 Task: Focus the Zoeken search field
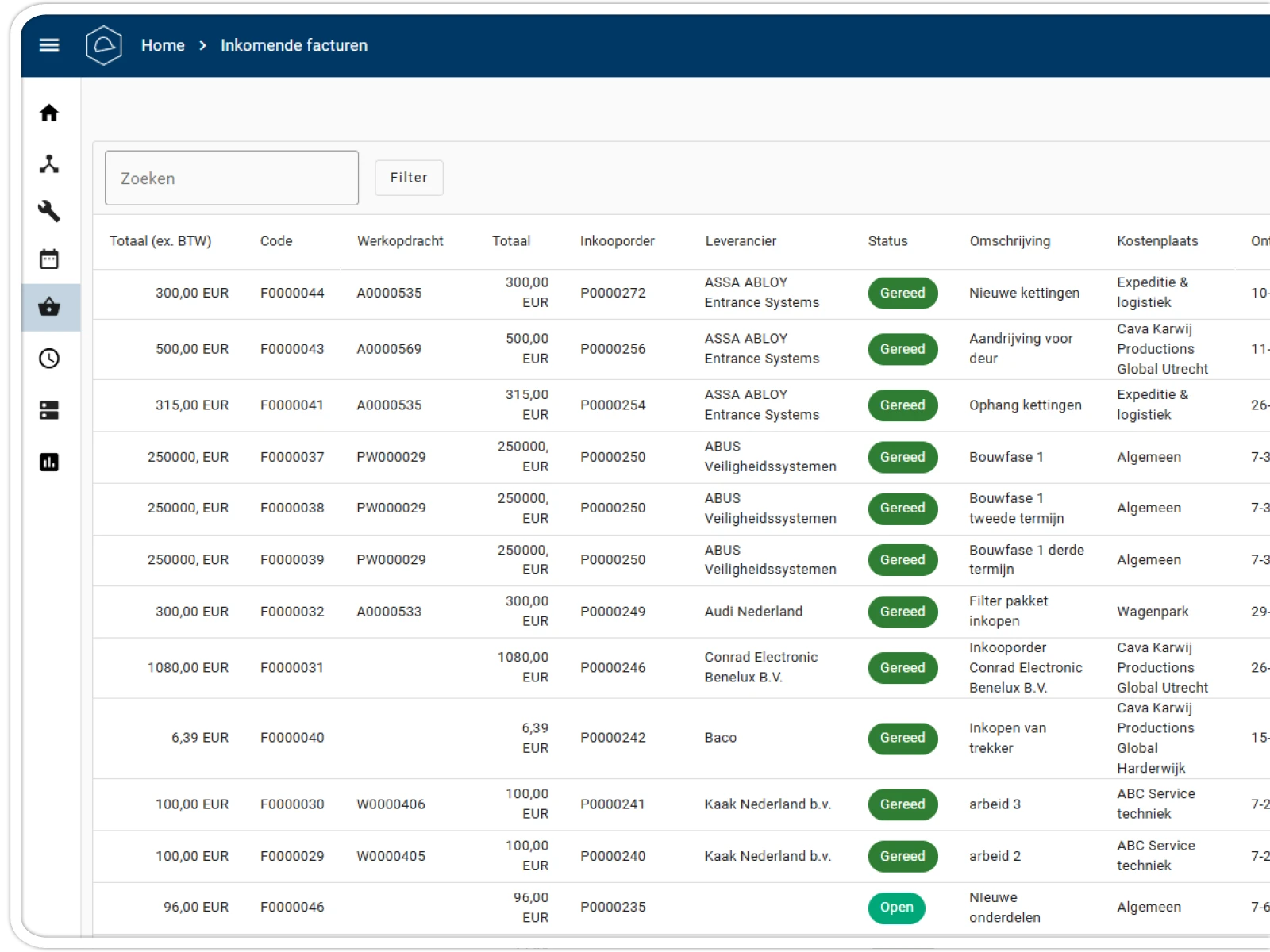click(x=232, y=178)
